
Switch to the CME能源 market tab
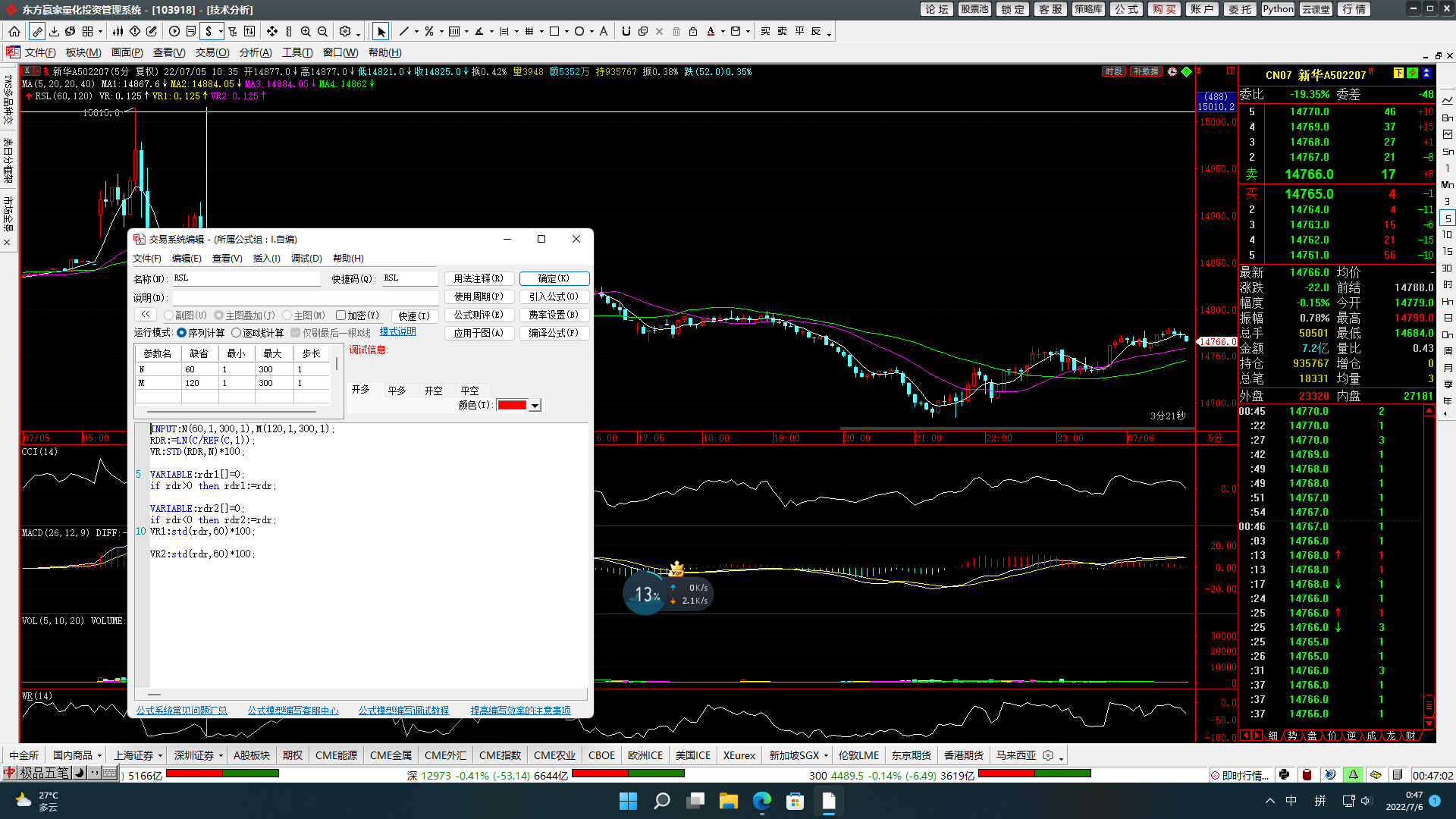click(336, 756)
